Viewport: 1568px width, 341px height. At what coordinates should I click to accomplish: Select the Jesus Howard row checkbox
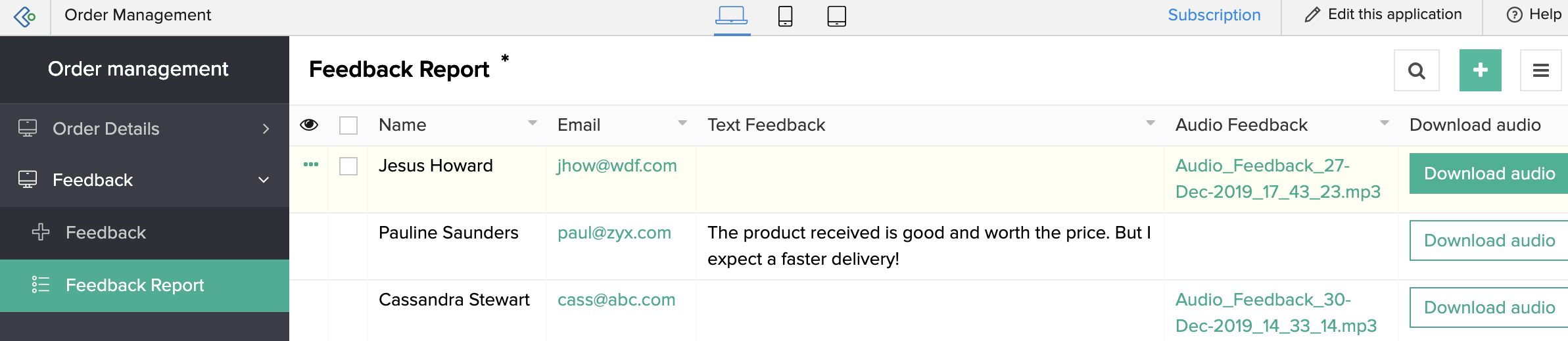pos(348,166)
